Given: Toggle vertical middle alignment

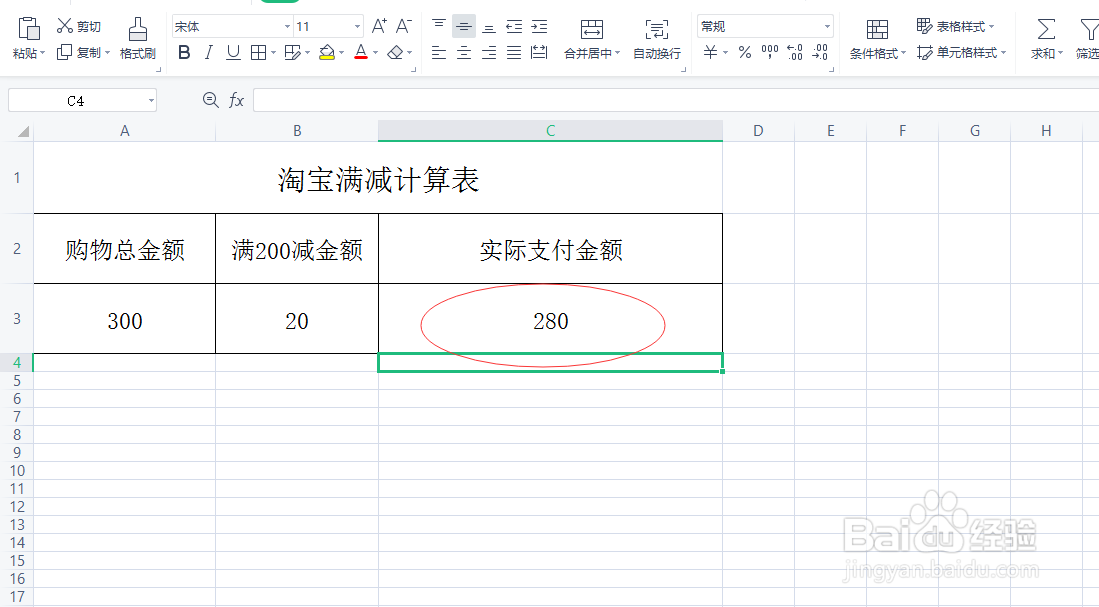Looking at the screenshot, I should point(464,27).
